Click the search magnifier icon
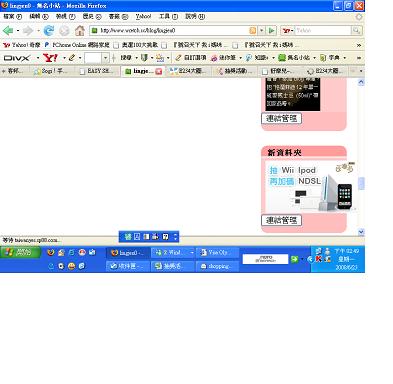Image resolution: width=393 pixels, height=384 pixels. (356, 31)
